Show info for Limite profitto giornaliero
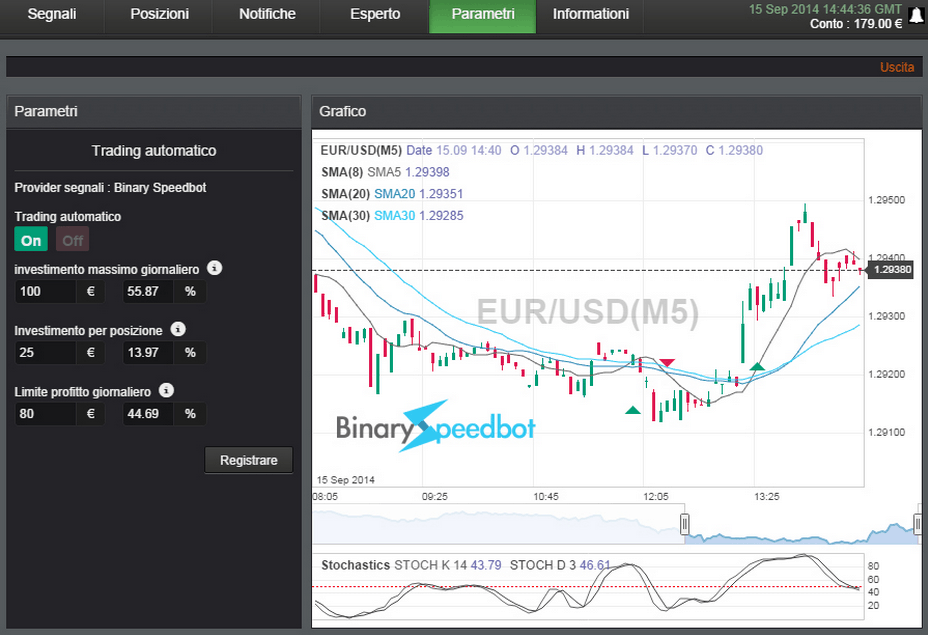Image resolution: width=928 pixels, height=635 pixels. [x=166, y=391]
